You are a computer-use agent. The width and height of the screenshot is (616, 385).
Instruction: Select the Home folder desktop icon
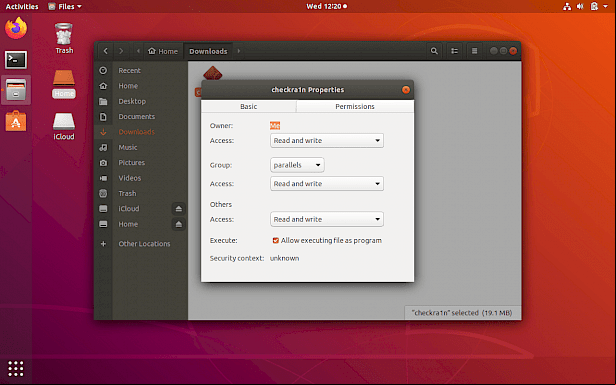(64, 84)
